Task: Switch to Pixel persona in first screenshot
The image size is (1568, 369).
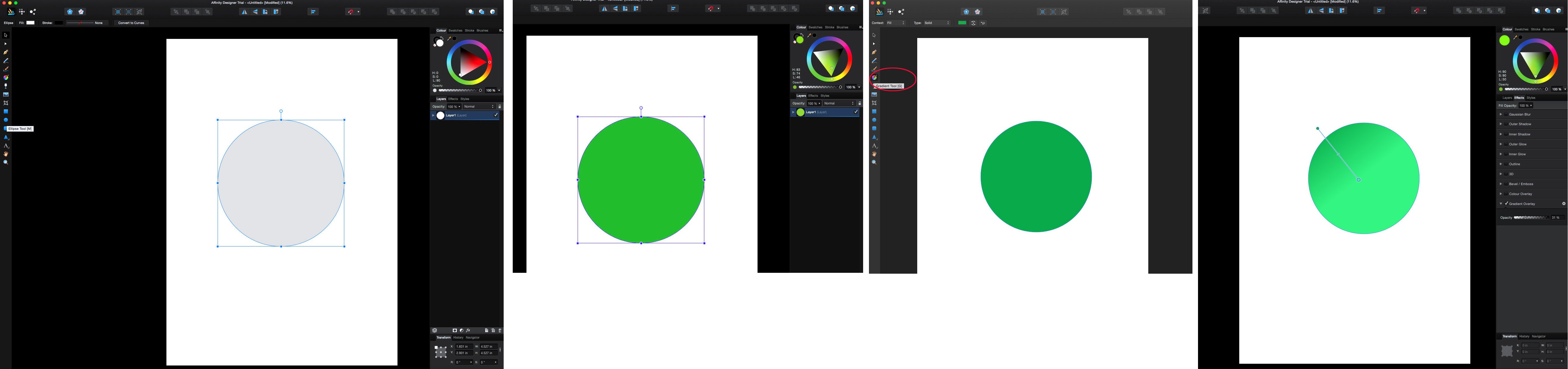Action: [22, 12]
